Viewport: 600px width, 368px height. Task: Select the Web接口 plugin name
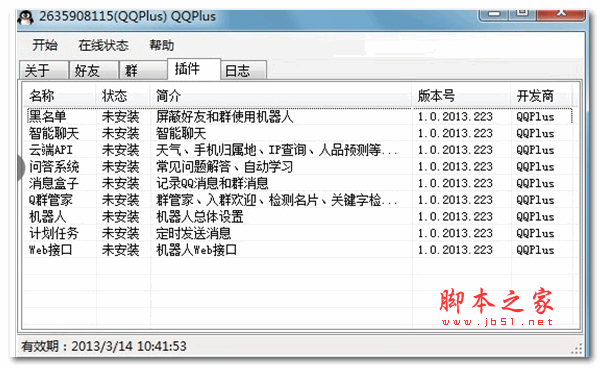pyautogui.click(x=51, y=250)
